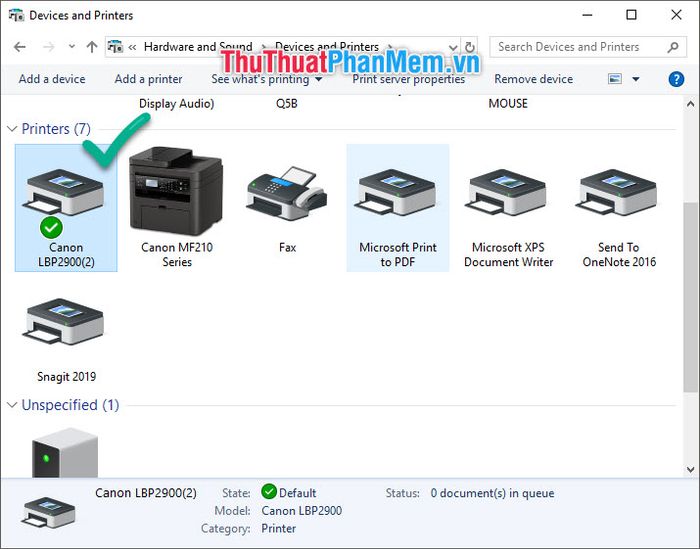Maximize the Devices and Printers window
This screenshot has width=700, height=549.
click(x=631, y=15)
